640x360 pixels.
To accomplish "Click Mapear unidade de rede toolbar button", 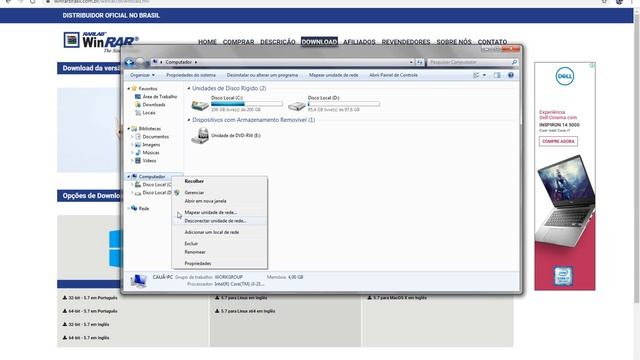I will click(x=333, y=75).
